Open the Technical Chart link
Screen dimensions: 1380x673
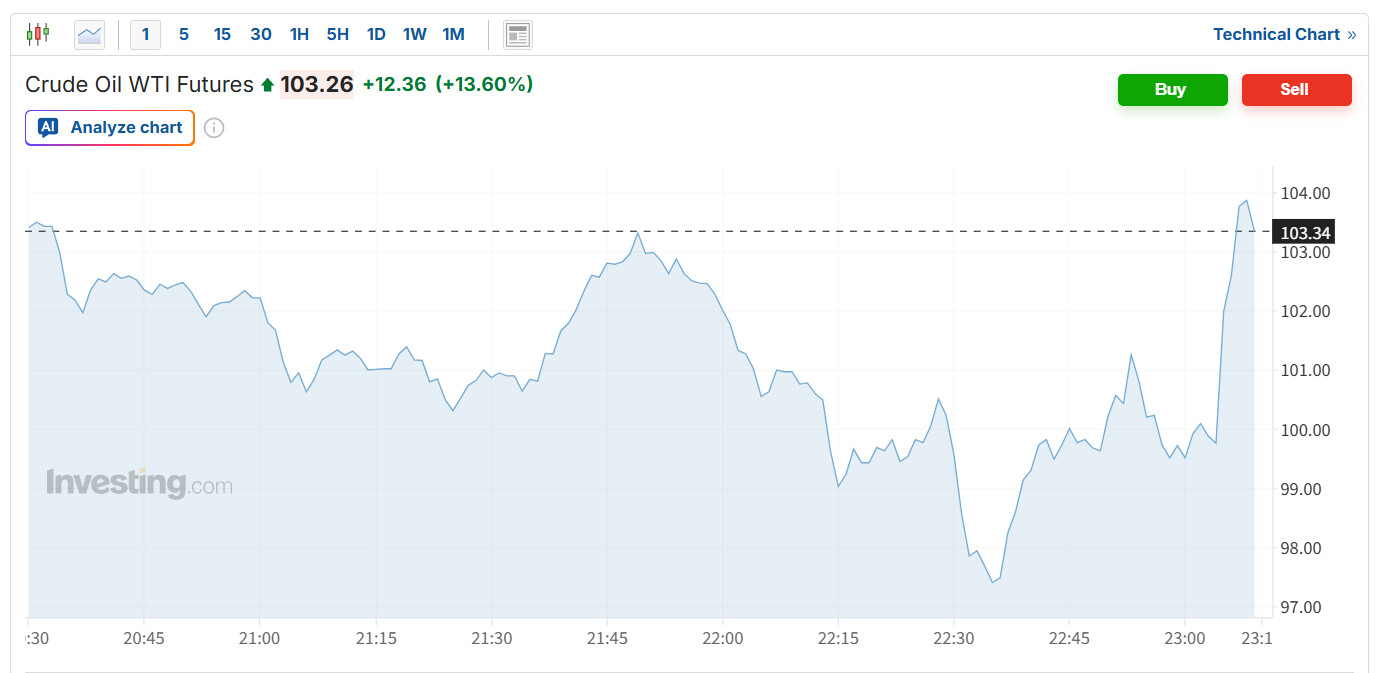(1276, 34)
